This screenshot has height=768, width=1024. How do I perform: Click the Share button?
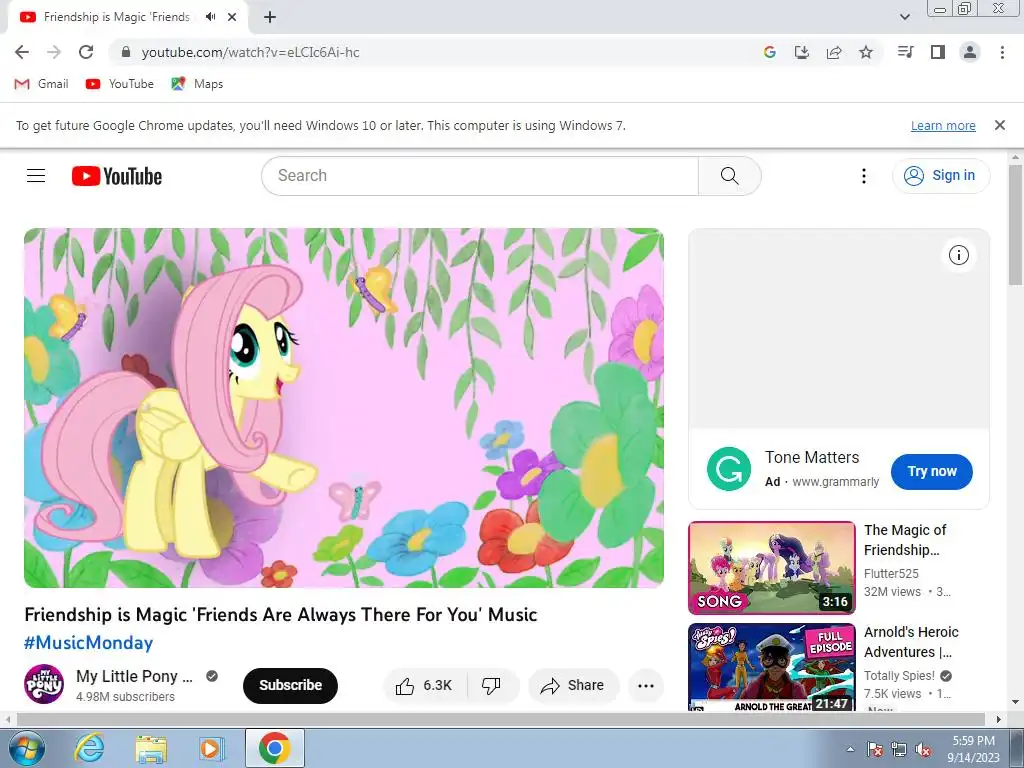pyautogui.click(x=573, y=685)
